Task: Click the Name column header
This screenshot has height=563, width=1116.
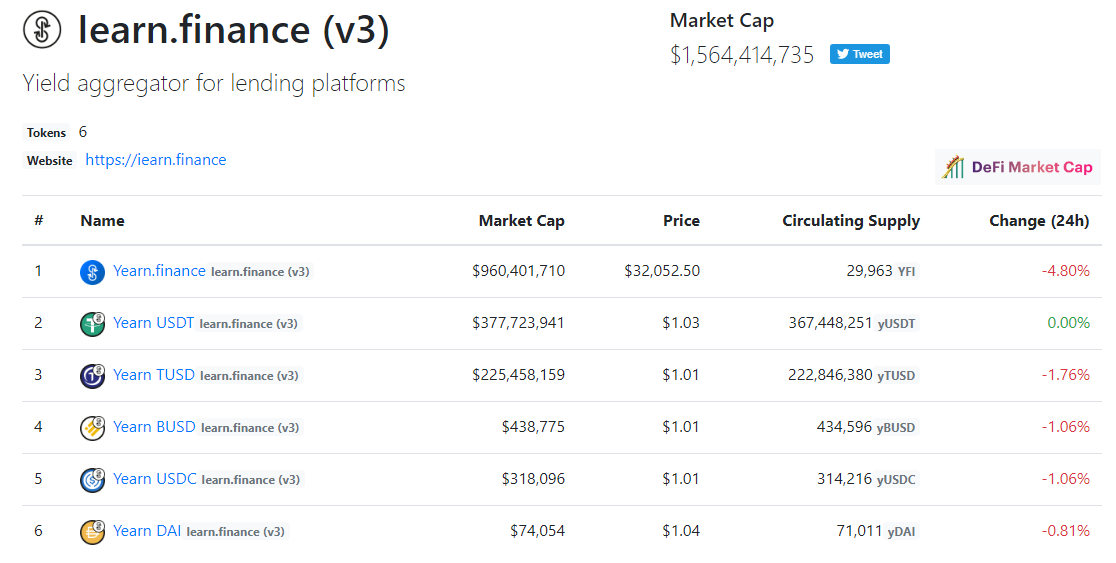Action: click(102, 221)
